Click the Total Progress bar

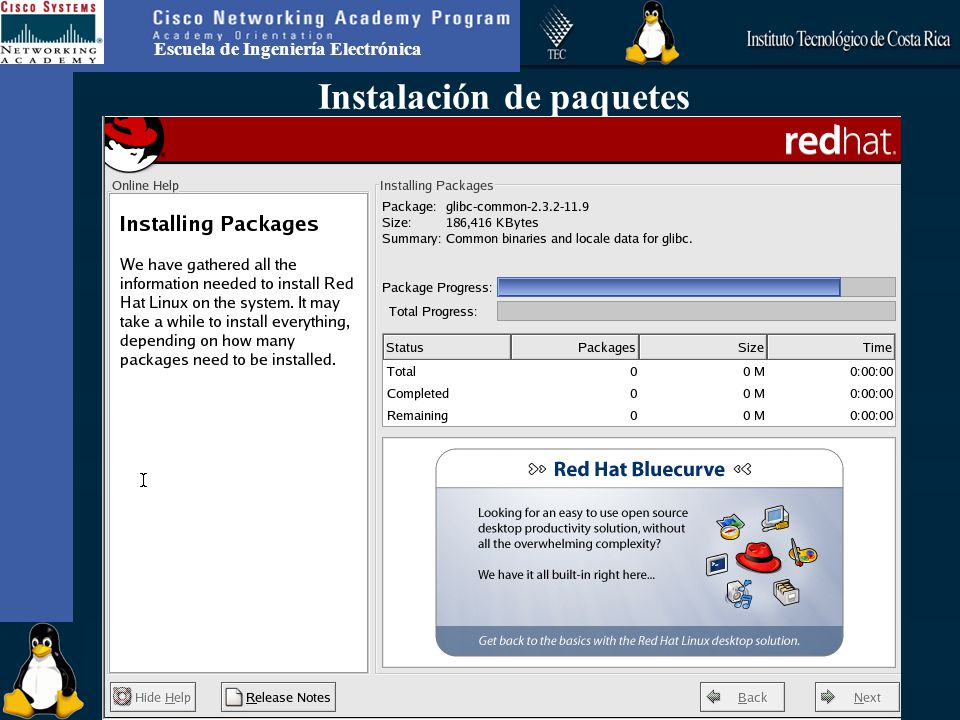(696, 311)
